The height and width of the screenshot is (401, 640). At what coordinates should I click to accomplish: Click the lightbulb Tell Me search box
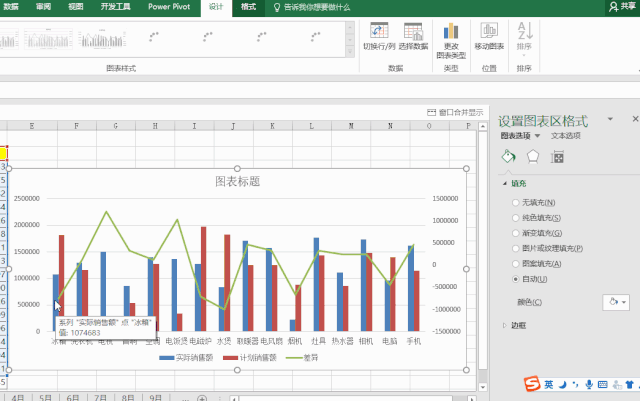(312, 7)
